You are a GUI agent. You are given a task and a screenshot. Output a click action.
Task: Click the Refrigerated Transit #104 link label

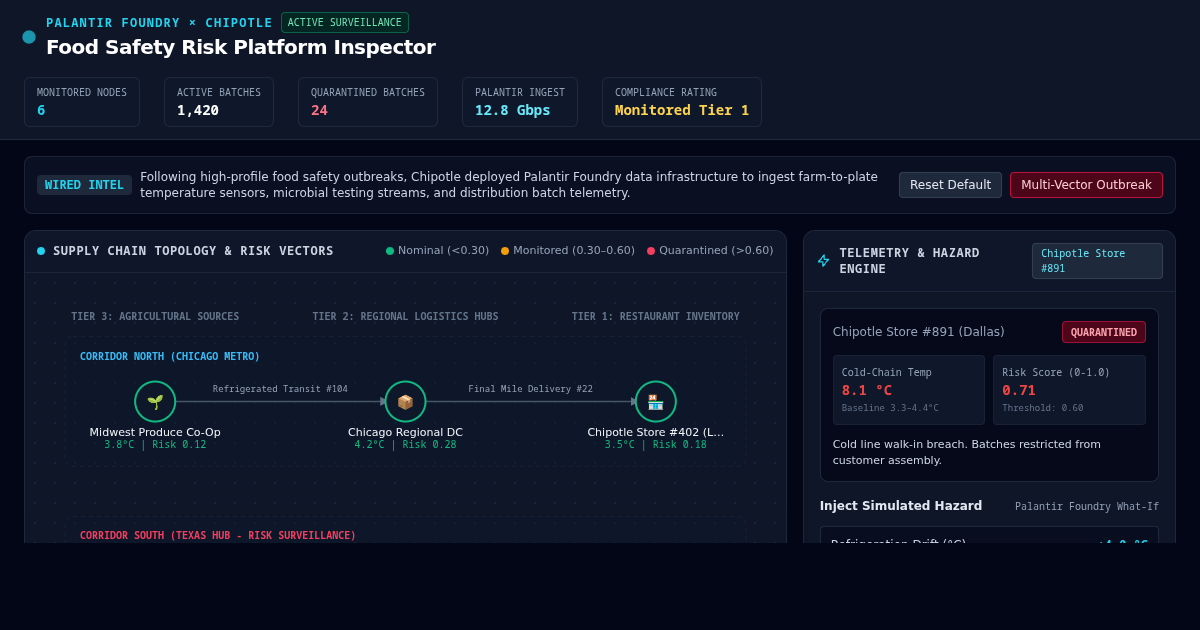[280, 389]
